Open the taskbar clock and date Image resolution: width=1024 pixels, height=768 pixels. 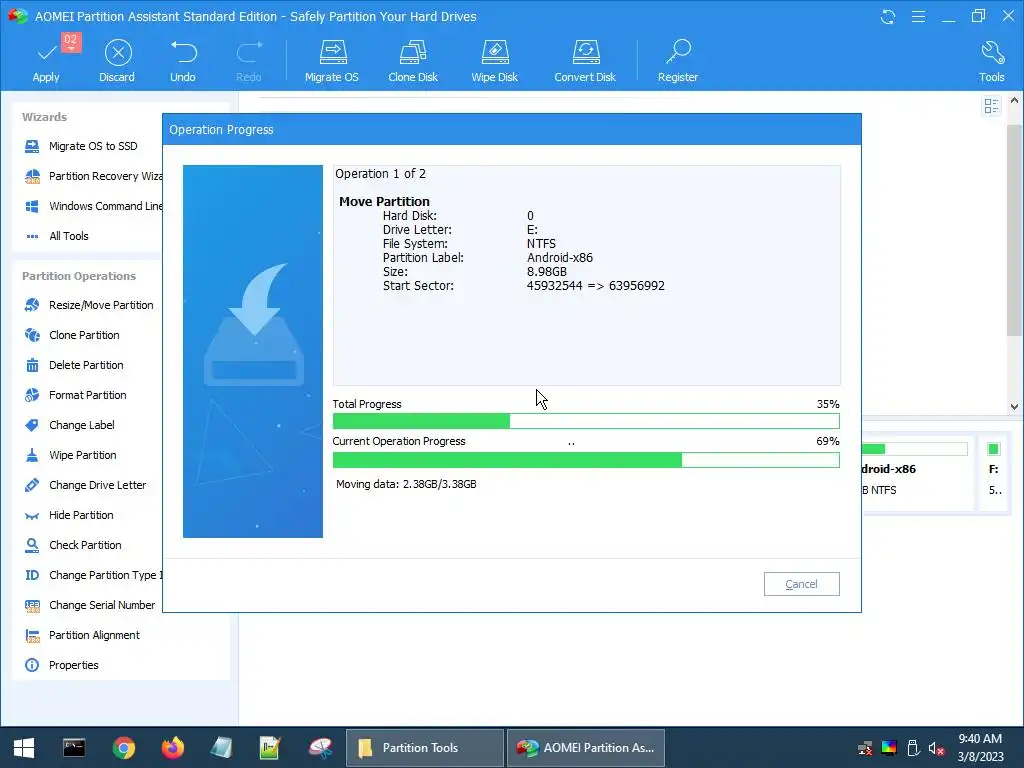980,748
